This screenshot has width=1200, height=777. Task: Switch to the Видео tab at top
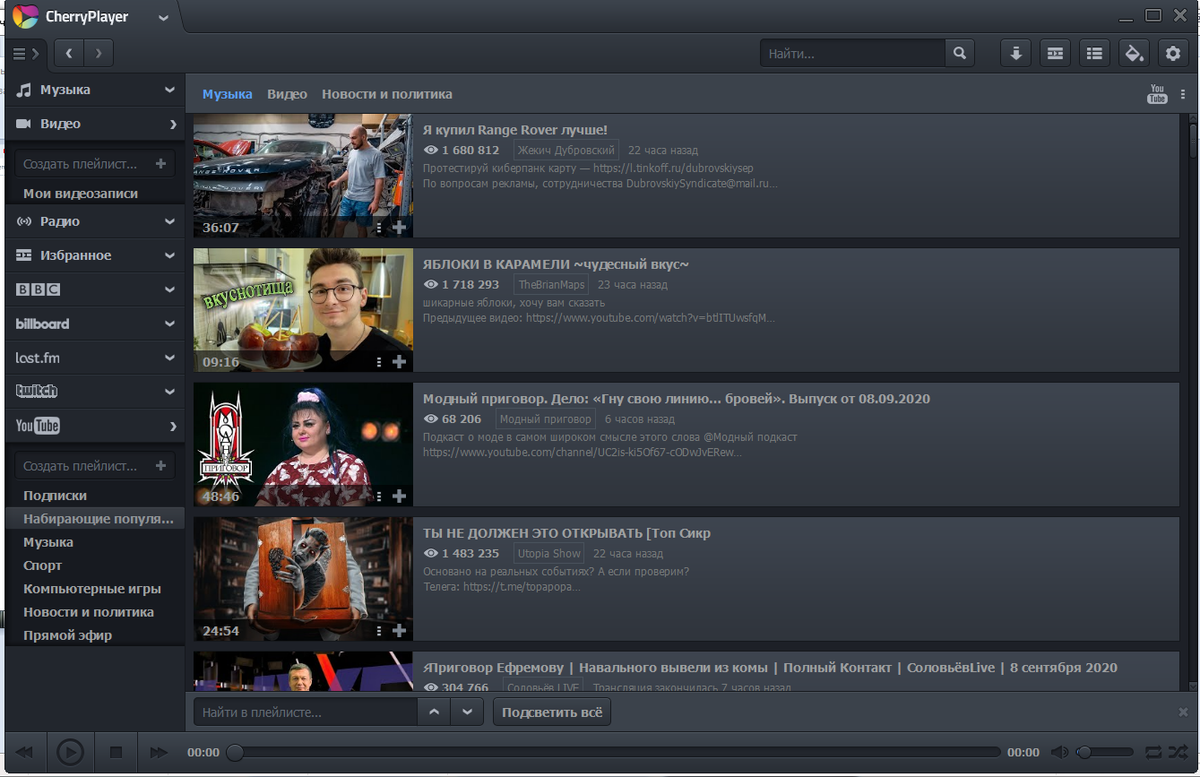tap(287, 94)
